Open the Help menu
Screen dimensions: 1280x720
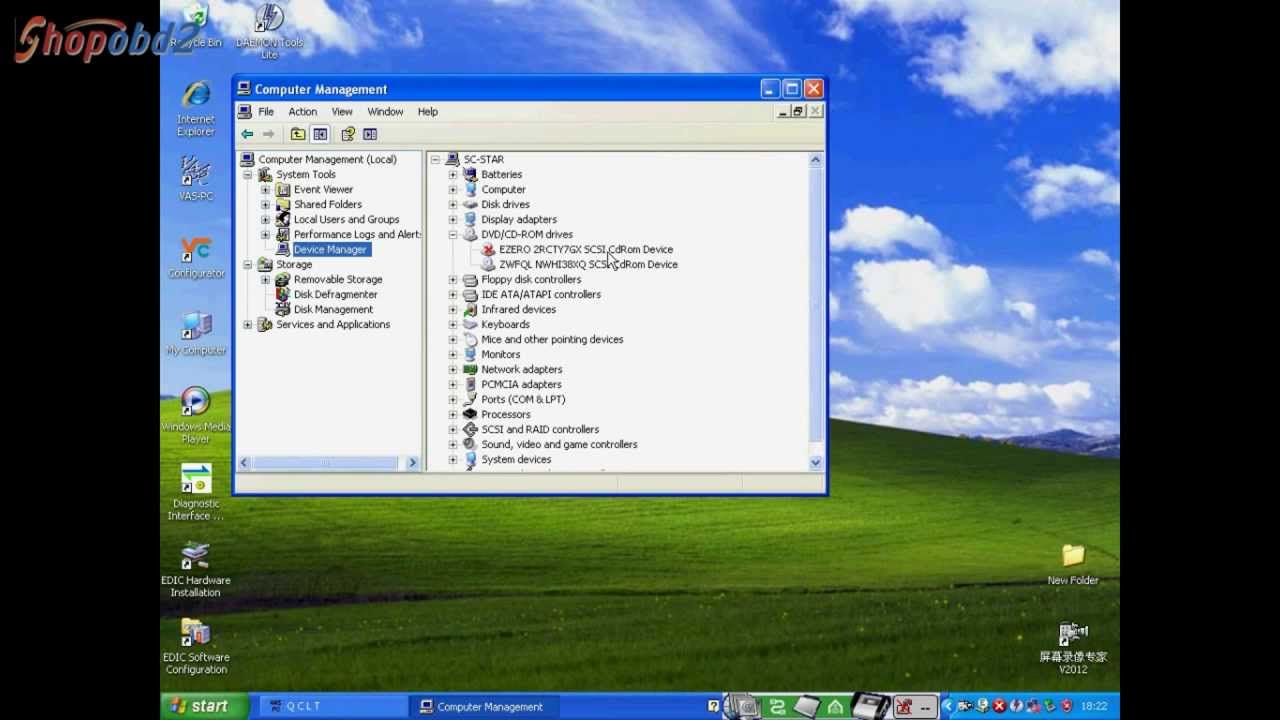(427, 112)
